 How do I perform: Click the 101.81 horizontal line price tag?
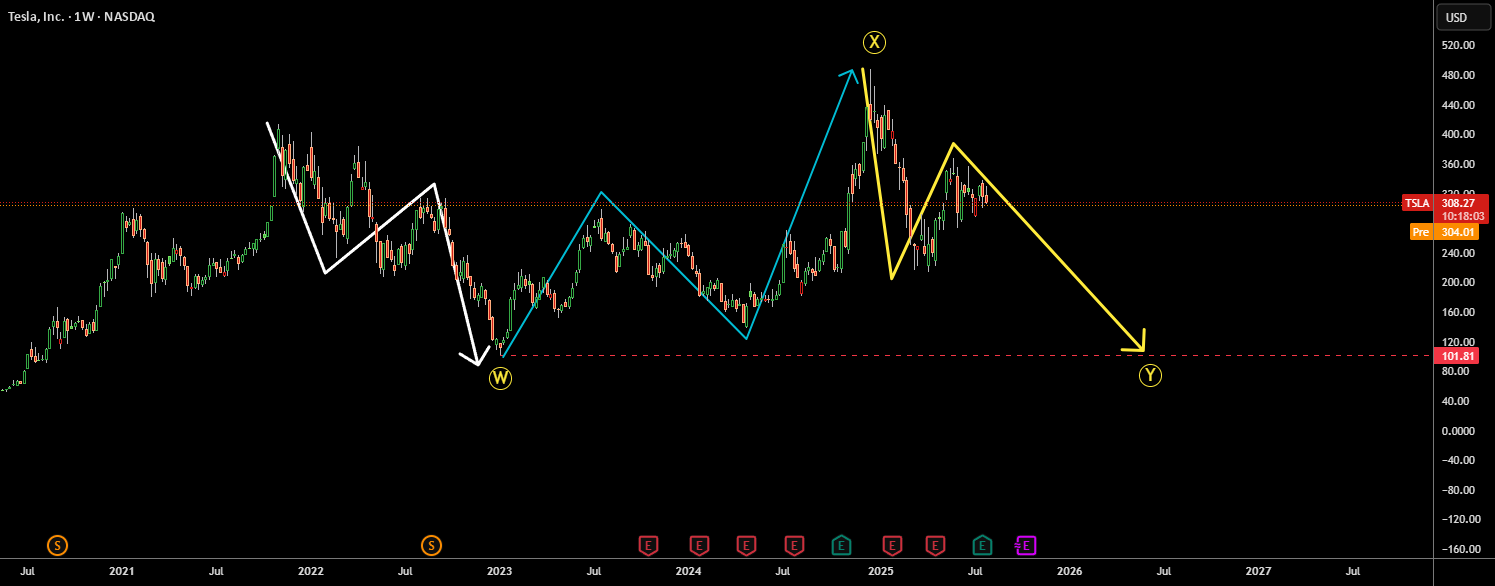[x=1456, y=356]
